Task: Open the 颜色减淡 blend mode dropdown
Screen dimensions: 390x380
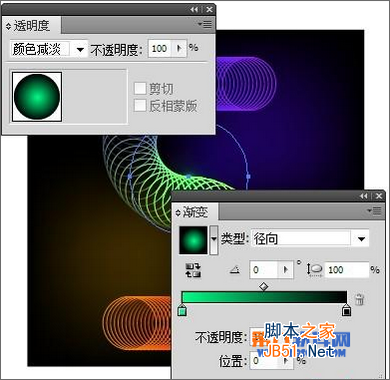Action: (x=80, y=50)
